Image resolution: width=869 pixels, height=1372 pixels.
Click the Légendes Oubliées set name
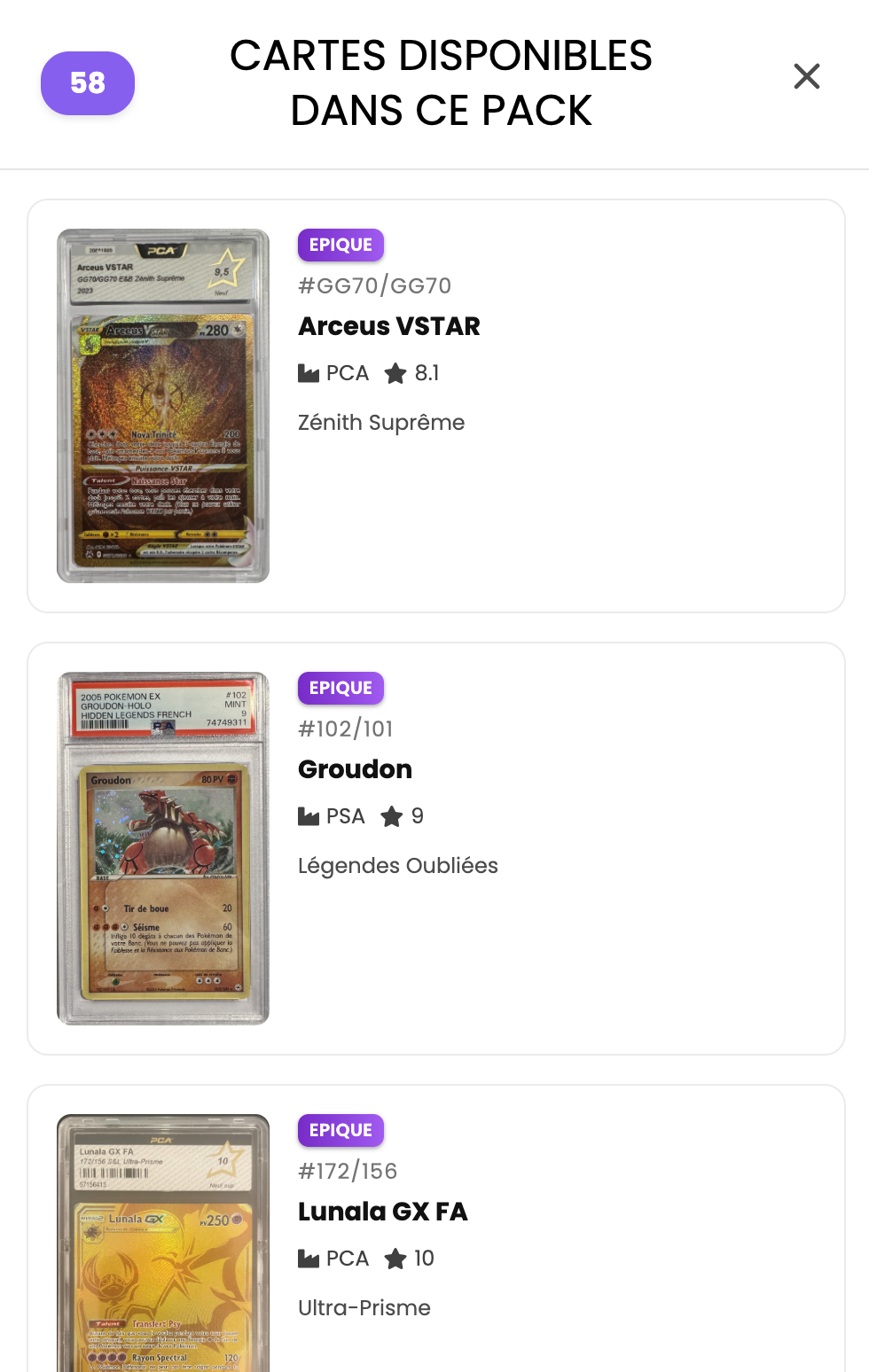click(x=398, y=866)
